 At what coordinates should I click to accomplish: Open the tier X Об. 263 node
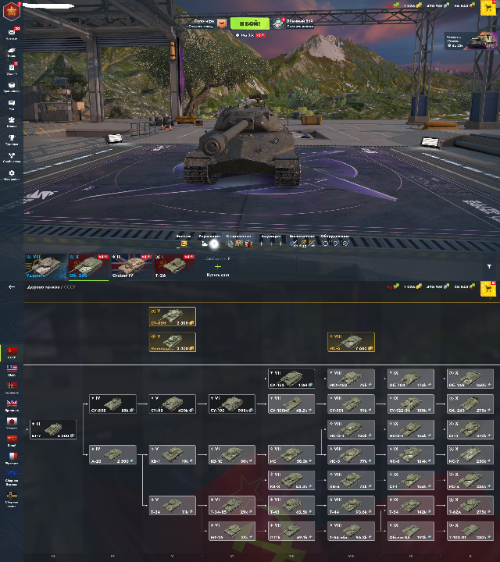click(470, 404)
